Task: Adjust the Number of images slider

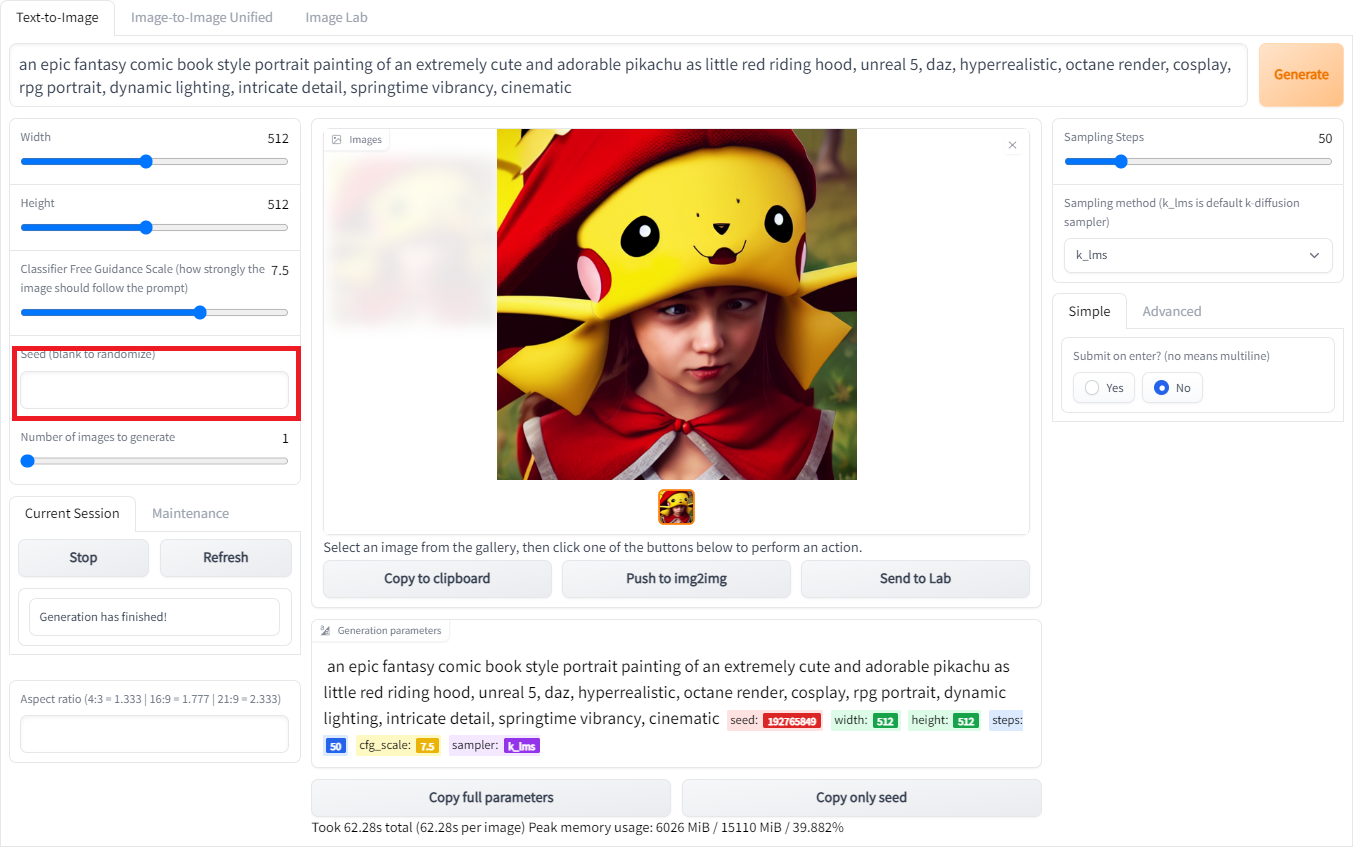Action: coord(154,461)
